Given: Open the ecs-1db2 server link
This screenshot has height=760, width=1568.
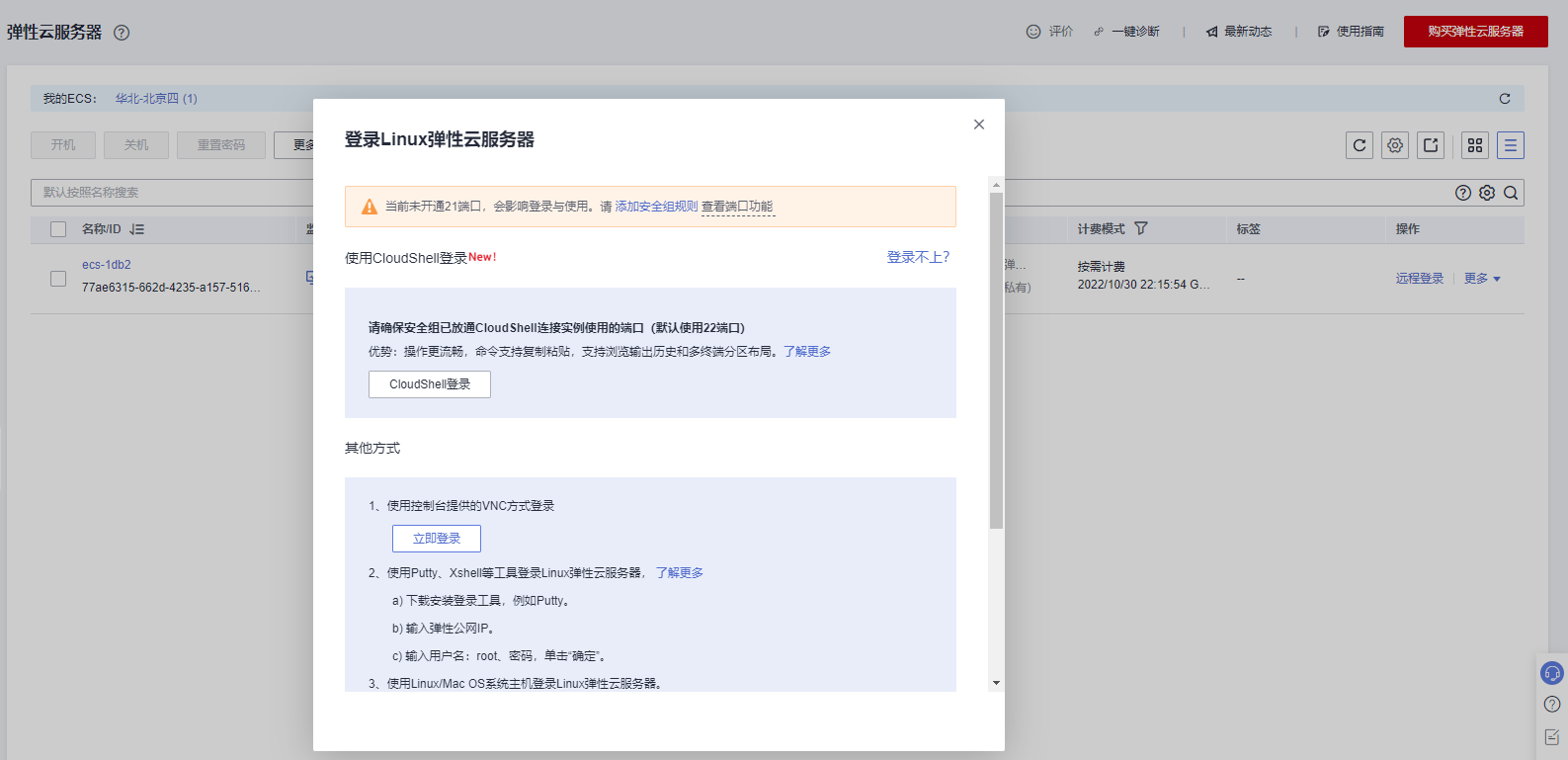Looking at the screenshot, I should coord(107,265).
